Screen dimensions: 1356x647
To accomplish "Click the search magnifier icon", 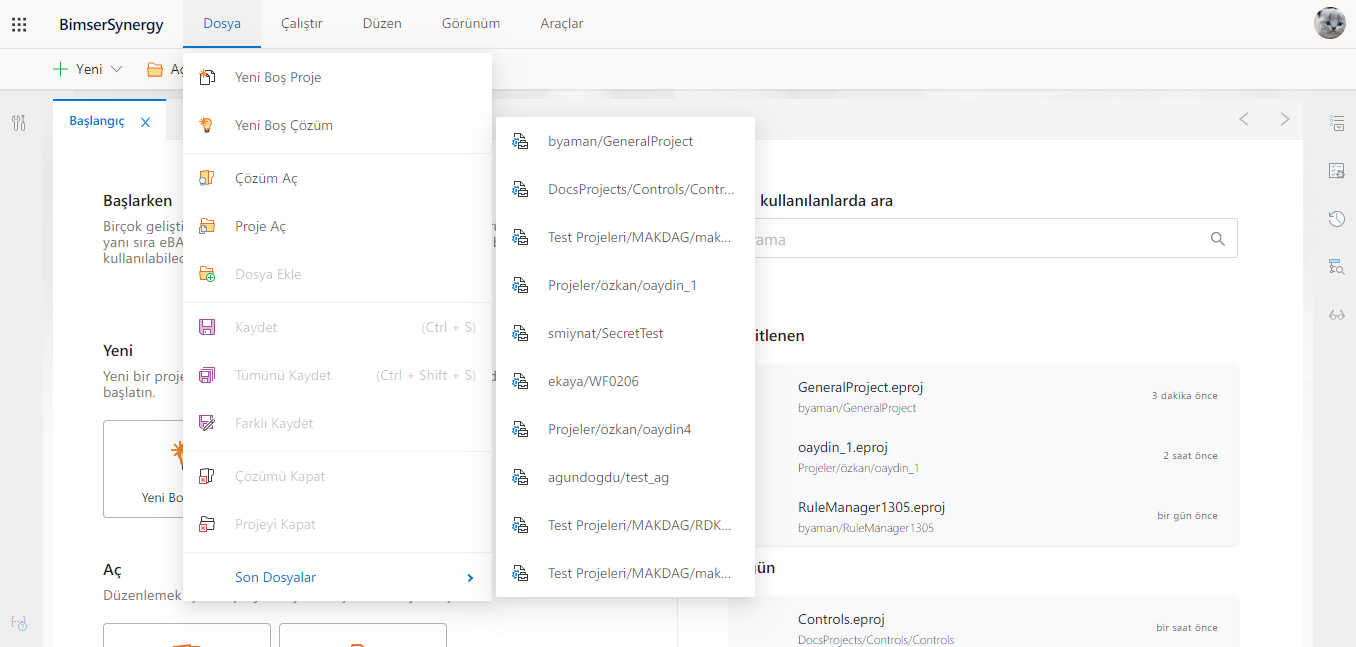I will pyautogui.click(x=1217, y=239).
